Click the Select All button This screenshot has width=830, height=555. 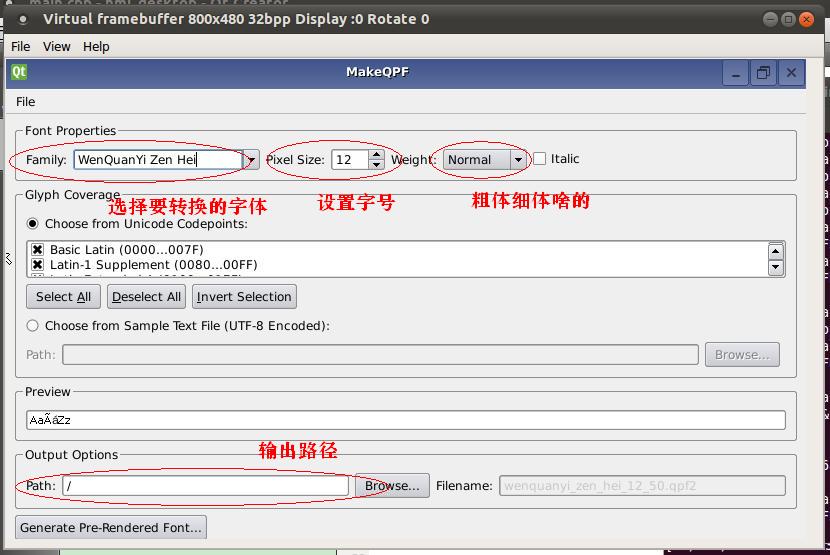pos(64,297)
